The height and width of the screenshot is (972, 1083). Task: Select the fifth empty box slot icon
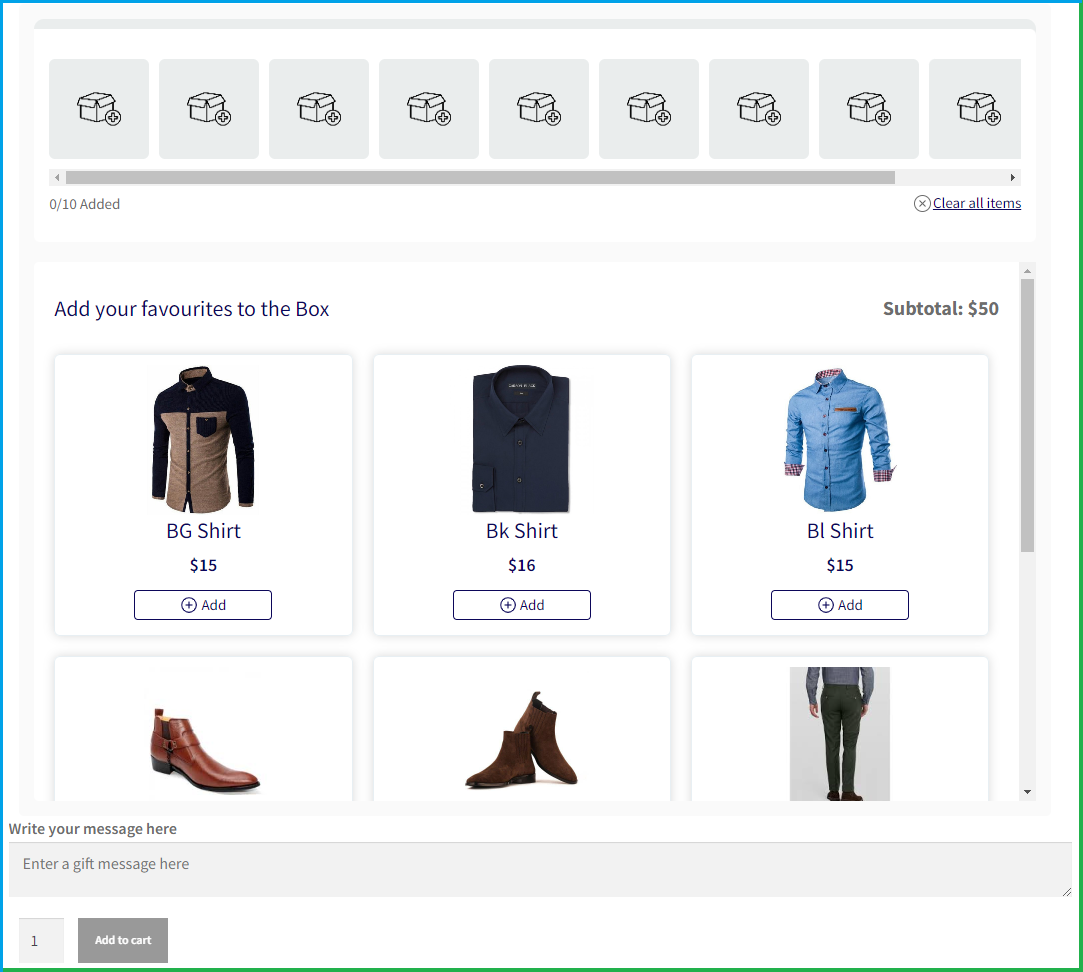click(538, 108)
